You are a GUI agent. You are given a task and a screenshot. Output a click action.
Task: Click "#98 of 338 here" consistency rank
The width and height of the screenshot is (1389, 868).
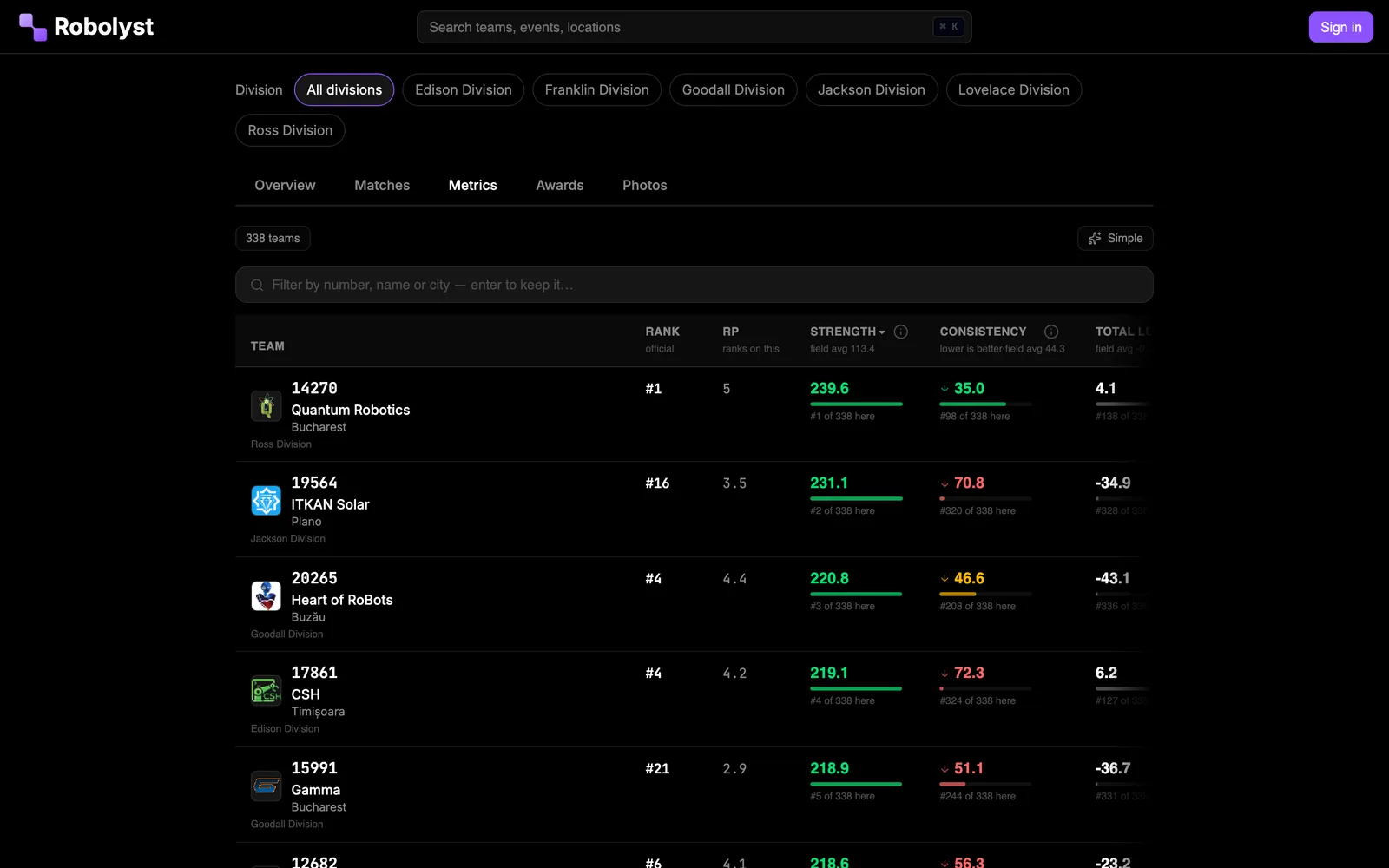coord(975,417)
